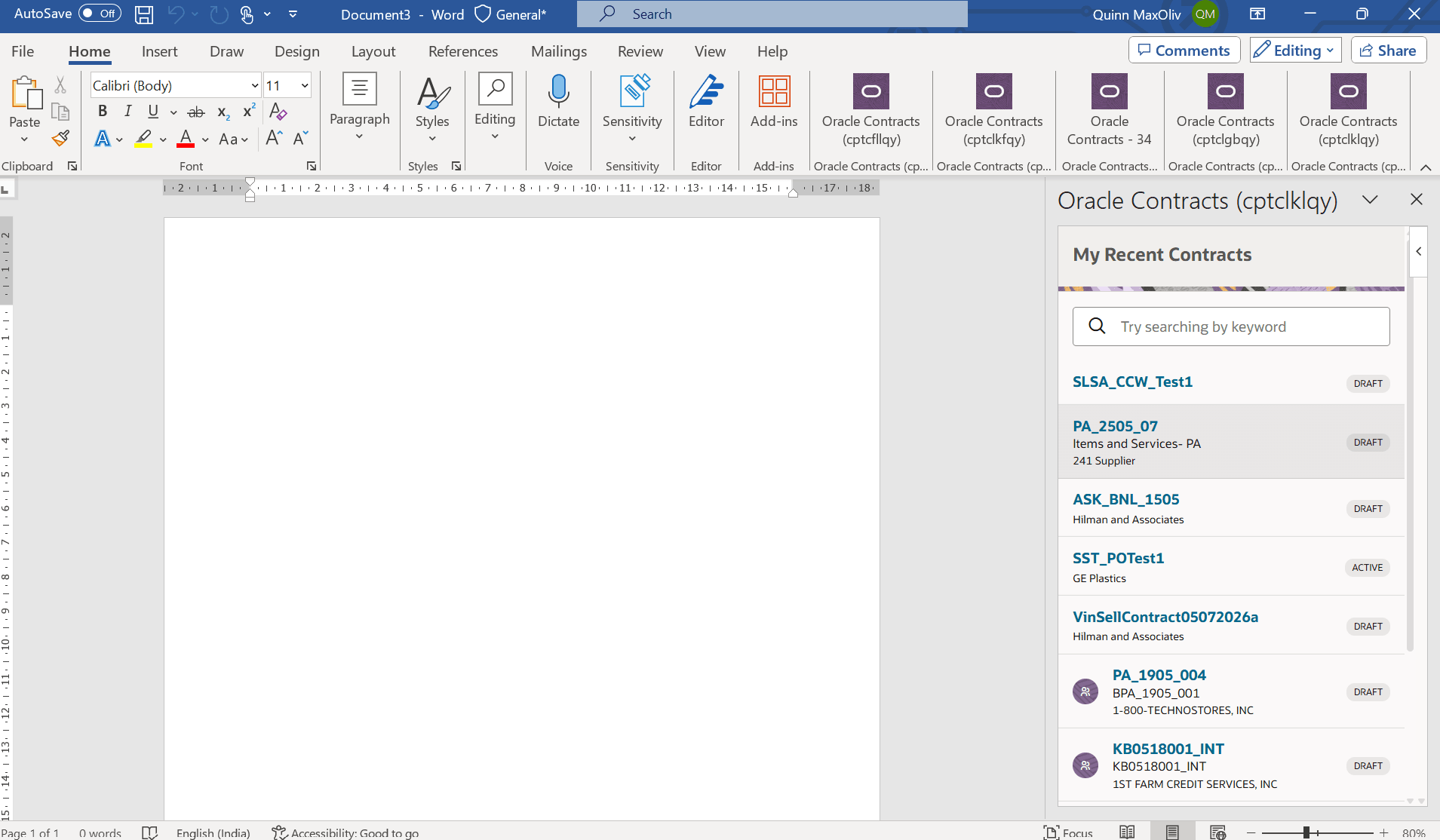
Task: Apply Subscript formatting
Action: (x=223, y=112)
